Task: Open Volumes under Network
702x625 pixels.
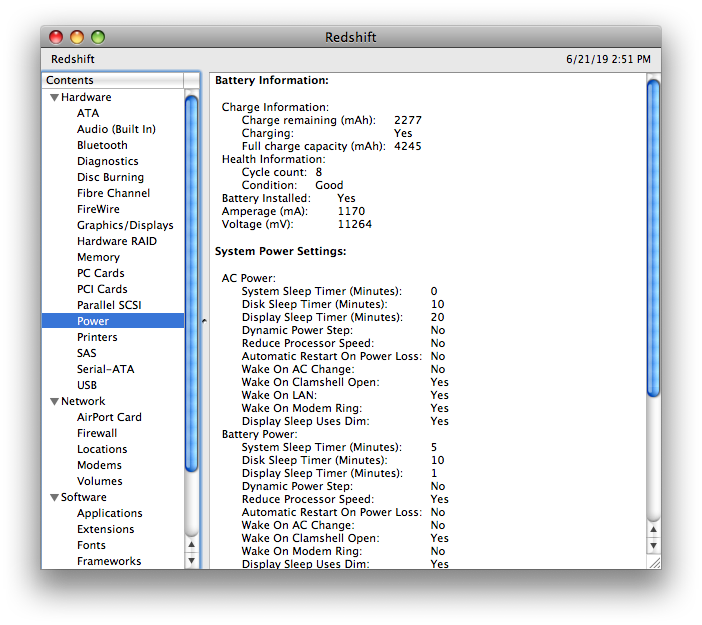Action: coord(99,481)
